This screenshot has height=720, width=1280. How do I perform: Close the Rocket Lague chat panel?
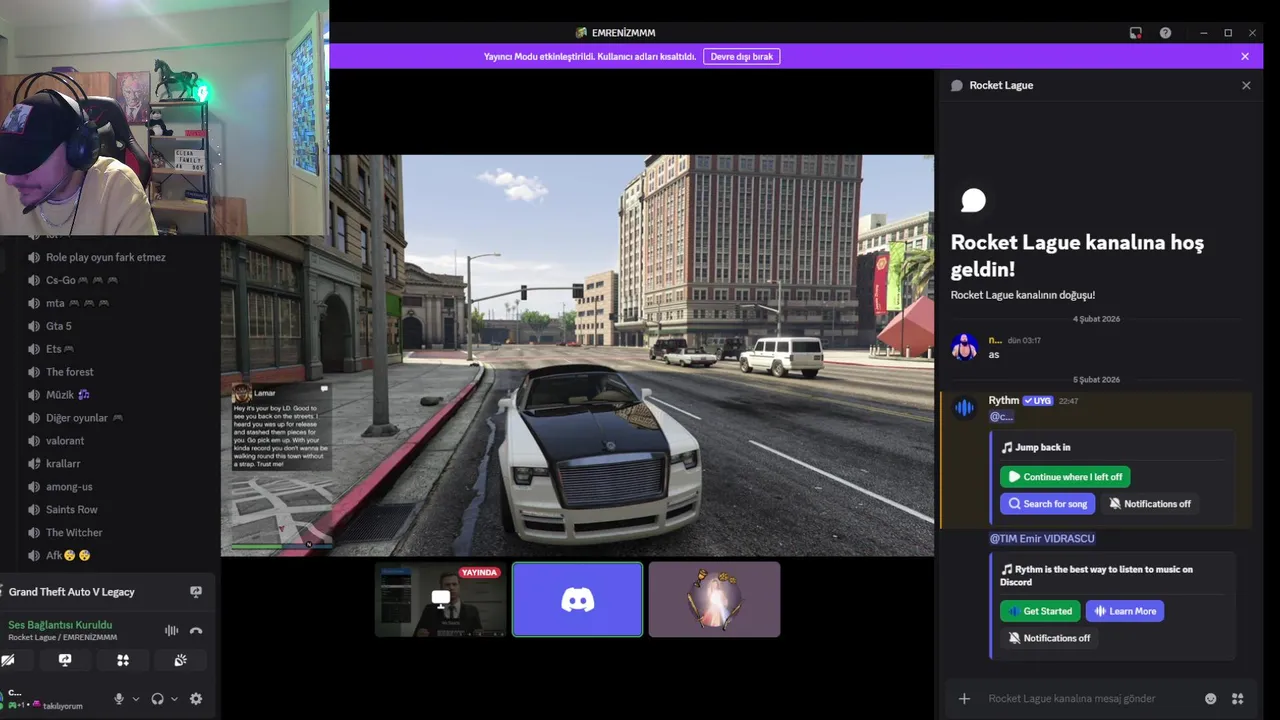1246,86
